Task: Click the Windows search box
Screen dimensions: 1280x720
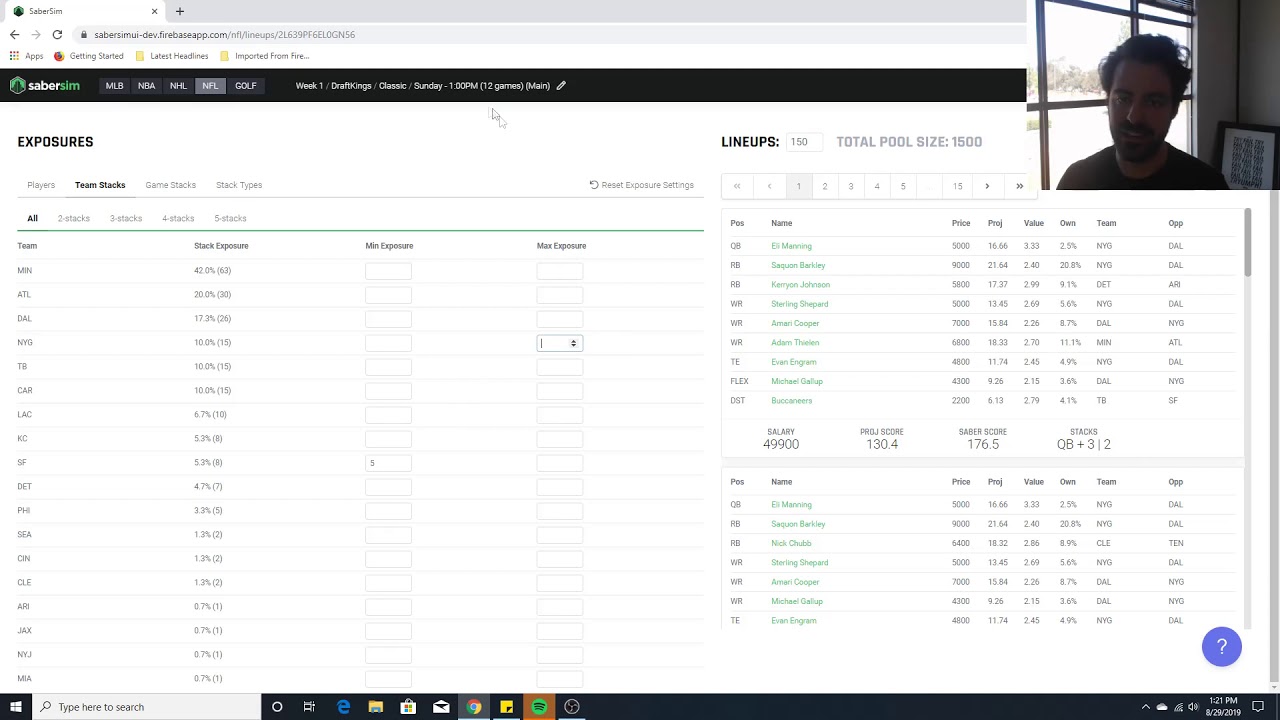Action: [x=145, y=707]
